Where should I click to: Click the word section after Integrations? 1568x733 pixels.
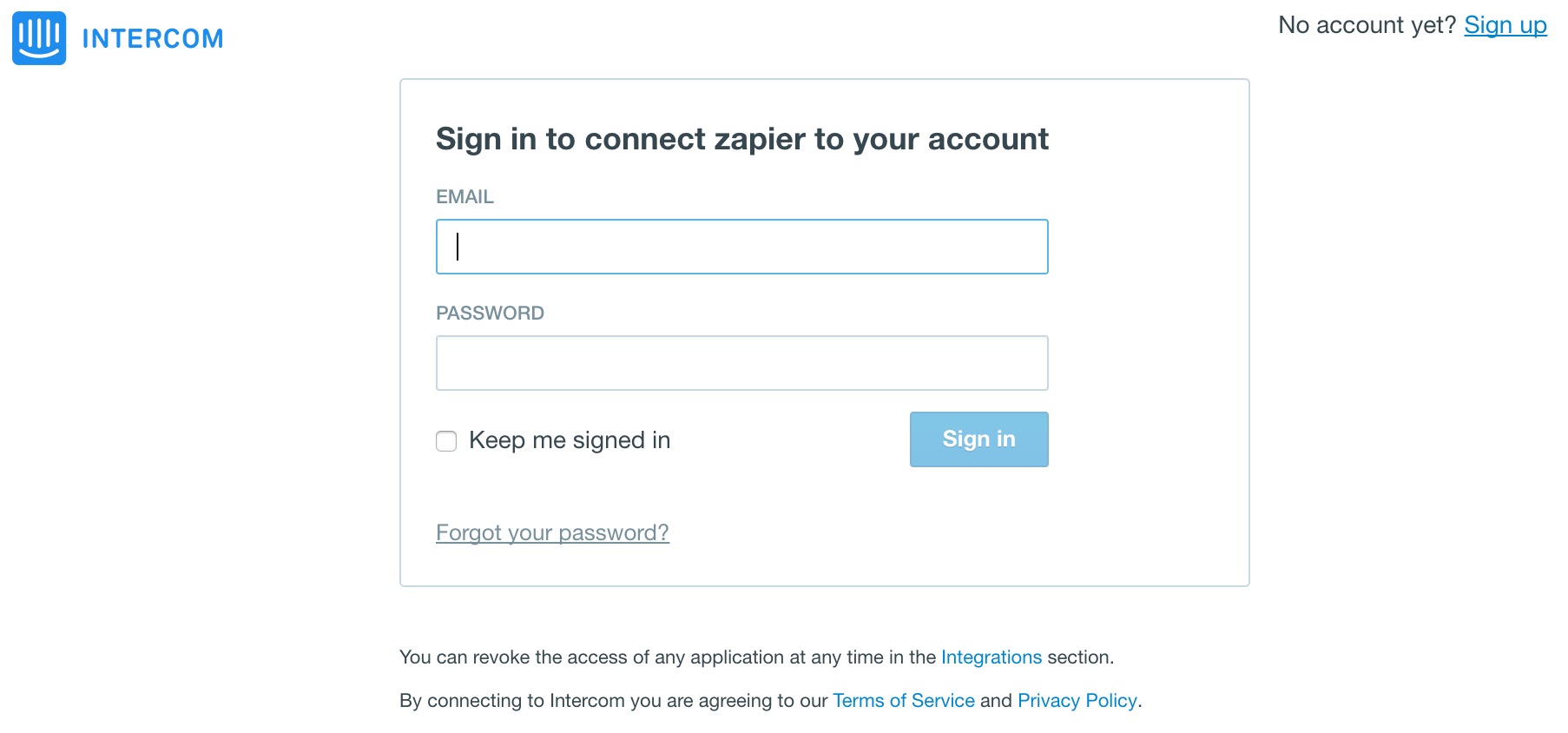1078,657
